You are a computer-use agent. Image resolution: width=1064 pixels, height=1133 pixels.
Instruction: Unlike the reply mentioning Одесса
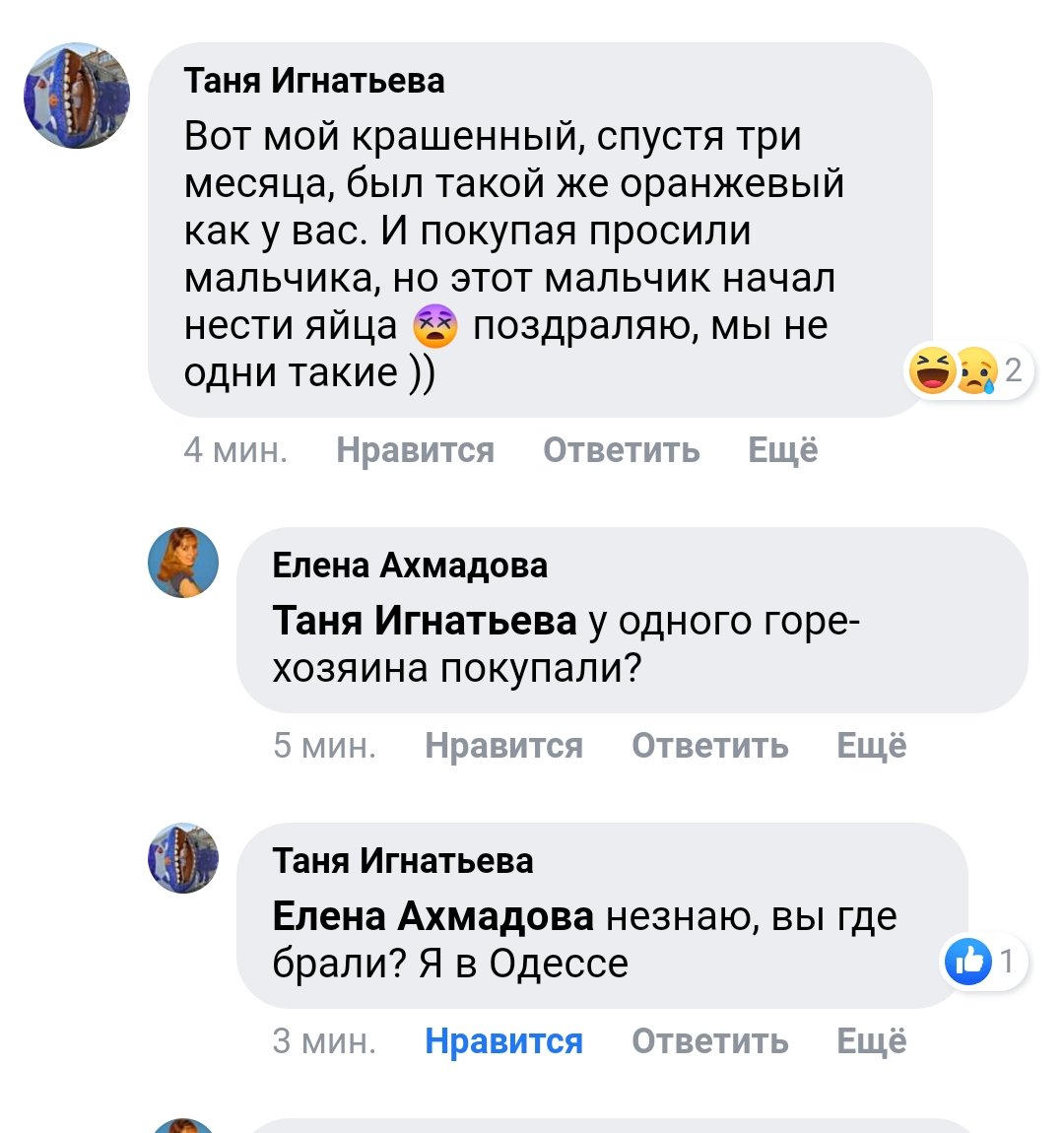(503, 1041)
